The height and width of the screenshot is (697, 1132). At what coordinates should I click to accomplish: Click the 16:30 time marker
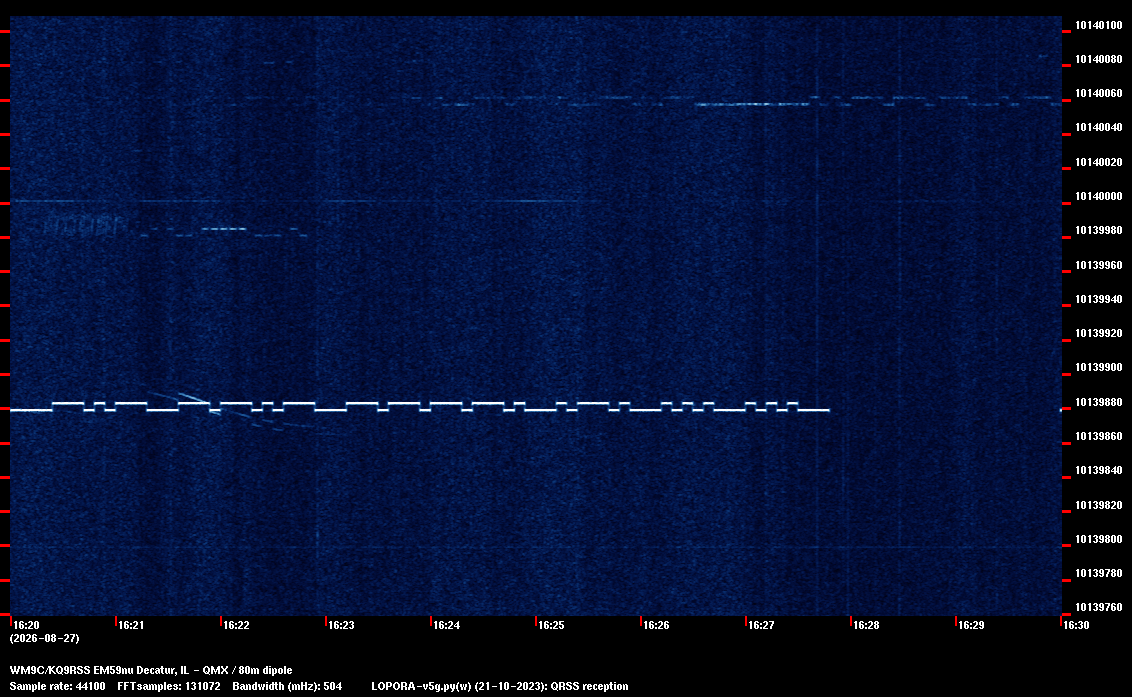tap(1076, 625)
